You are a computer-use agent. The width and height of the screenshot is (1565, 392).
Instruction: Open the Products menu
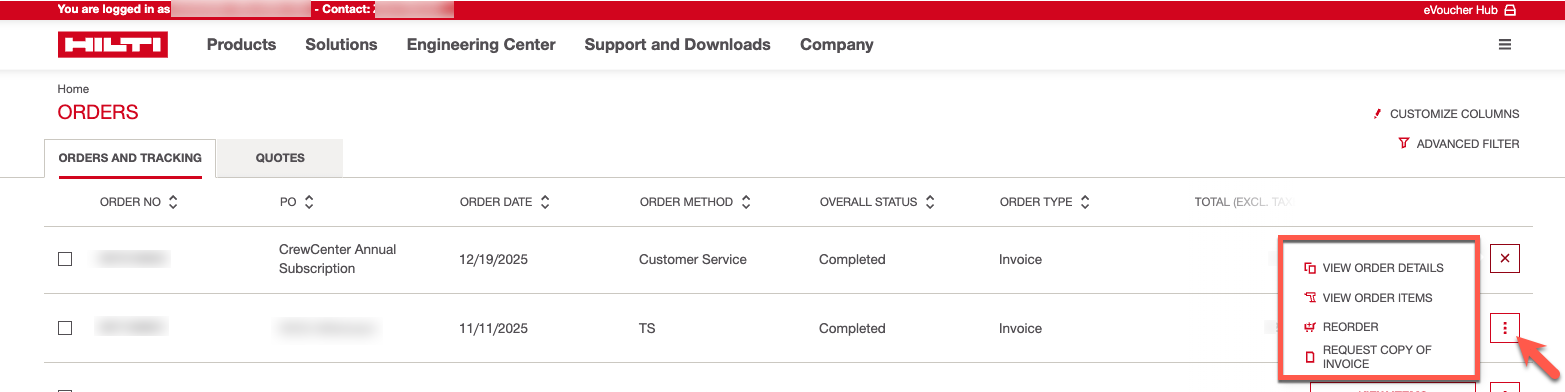tap(241, 45)
